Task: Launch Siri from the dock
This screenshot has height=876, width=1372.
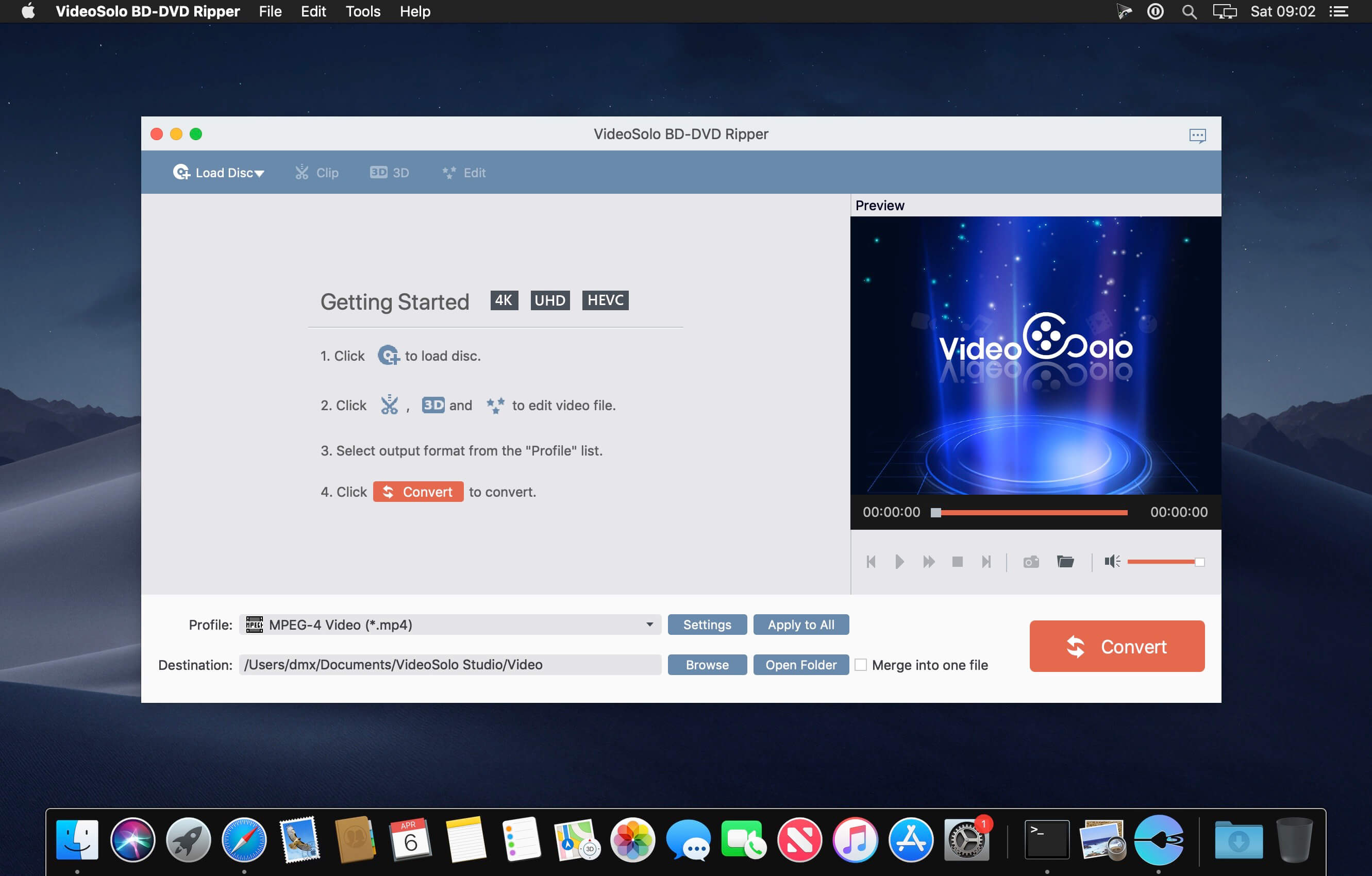Action: click(133, 839)
